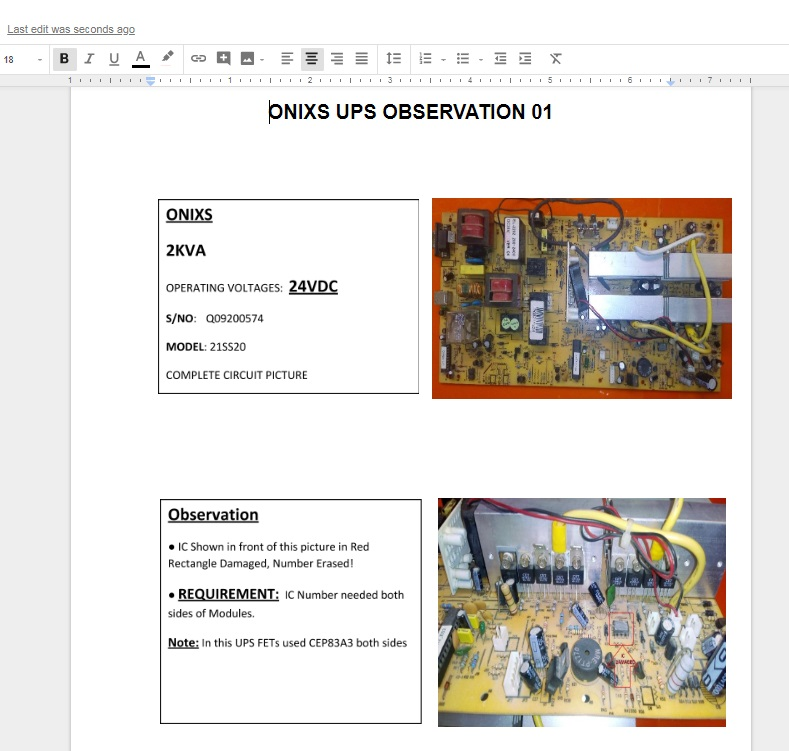Click the MODEL: 21SS20 line

pyautogui.click(x=206, y=347)
